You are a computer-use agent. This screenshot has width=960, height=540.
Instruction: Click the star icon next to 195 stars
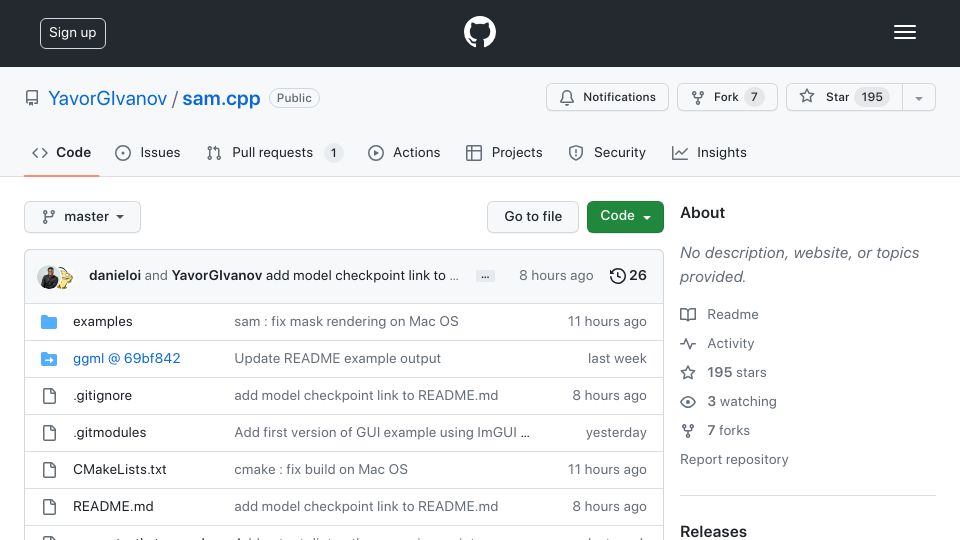tap(688, 373)
